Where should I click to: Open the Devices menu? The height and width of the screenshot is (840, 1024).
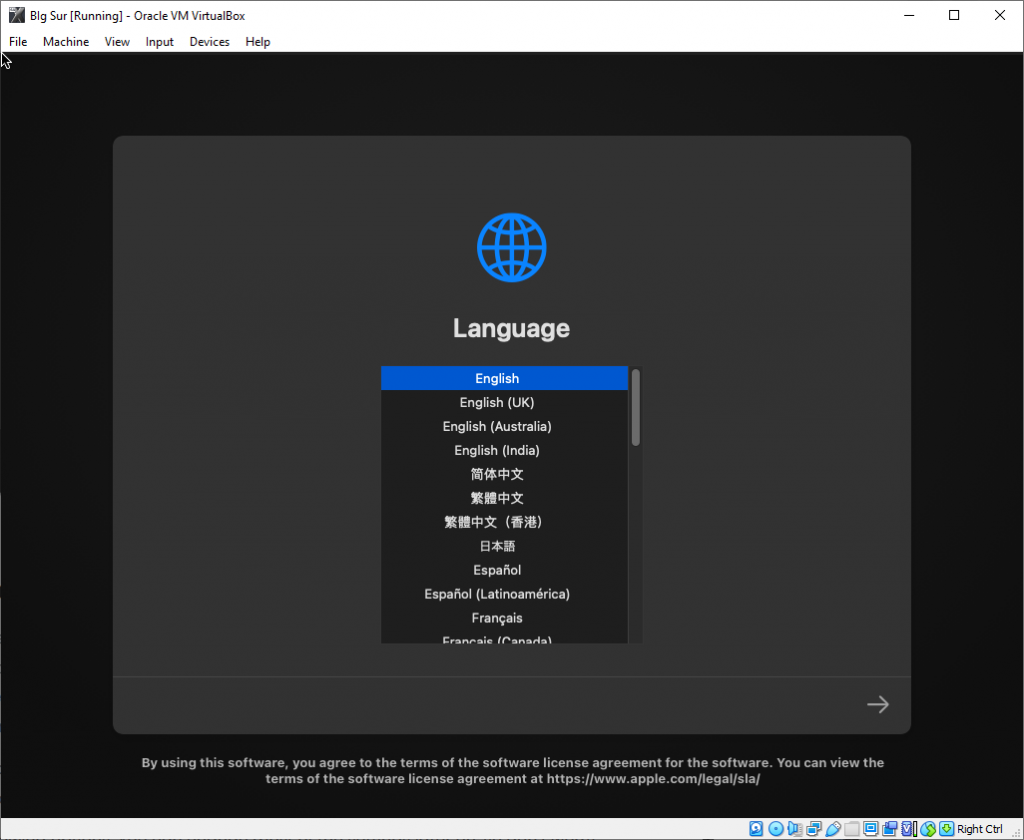[209, 41]
